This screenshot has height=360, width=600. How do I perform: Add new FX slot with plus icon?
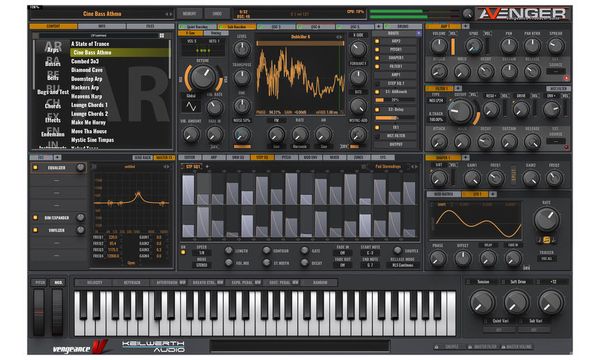tap(57, 158)
